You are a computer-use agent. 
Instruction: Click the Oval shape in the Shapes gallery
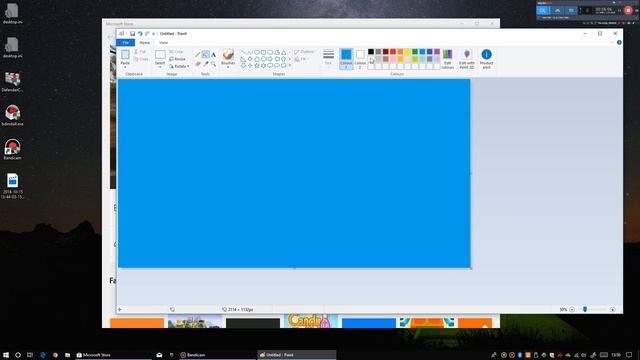pyautogui.click(x=257, y=52)
